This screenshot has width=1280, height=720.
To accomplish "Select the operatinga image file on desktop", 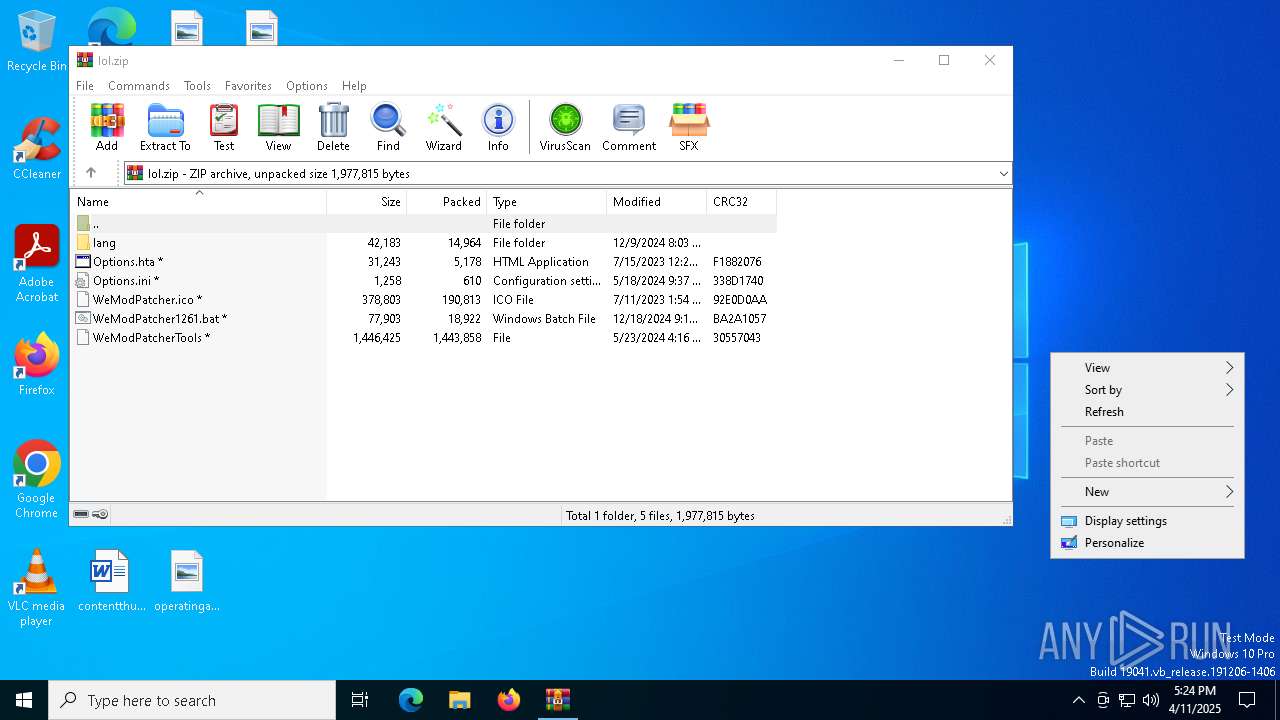I will coord(187,581).
